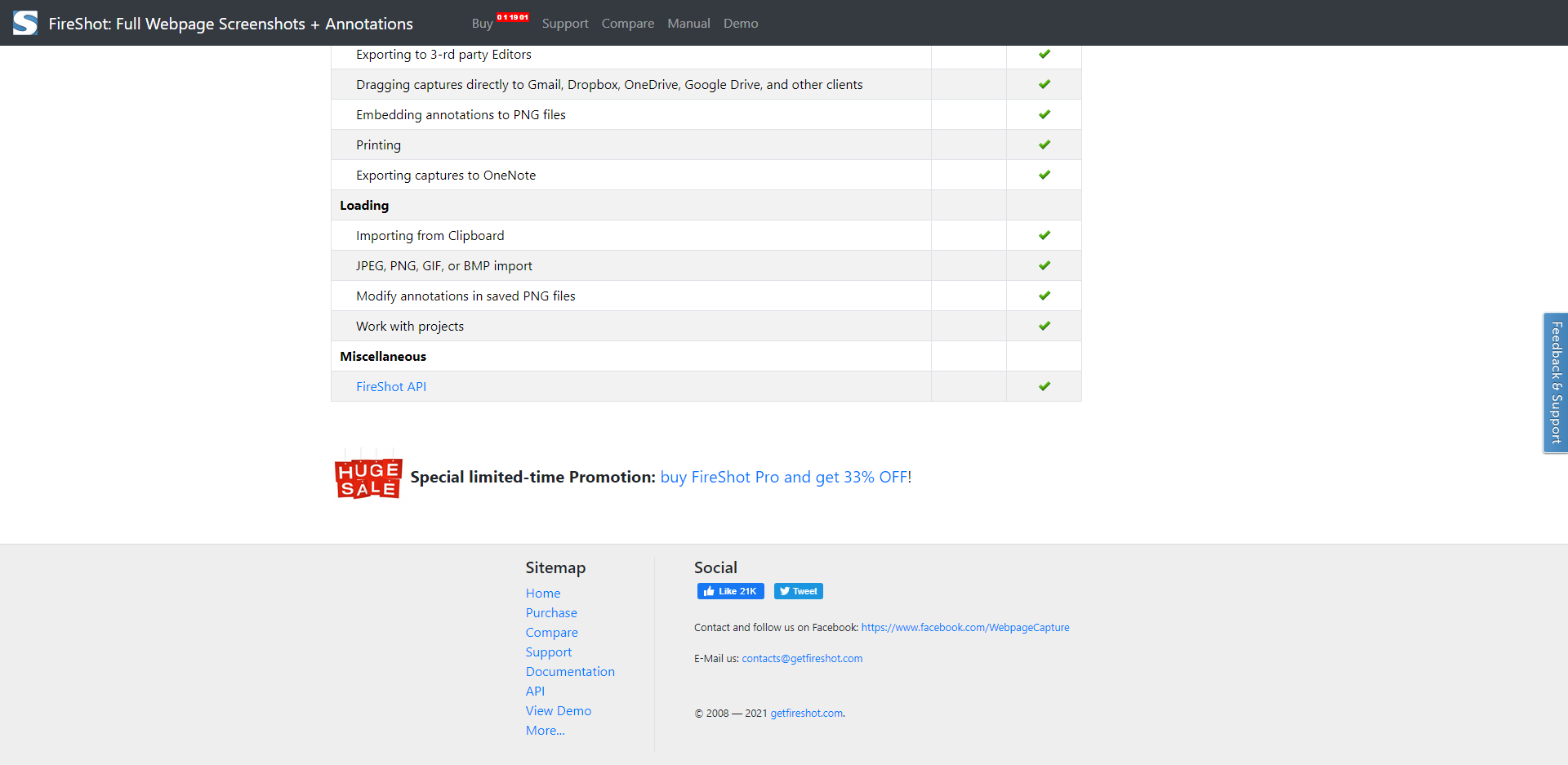Click the Miscellaneous section header text

[x=383, y=357]
